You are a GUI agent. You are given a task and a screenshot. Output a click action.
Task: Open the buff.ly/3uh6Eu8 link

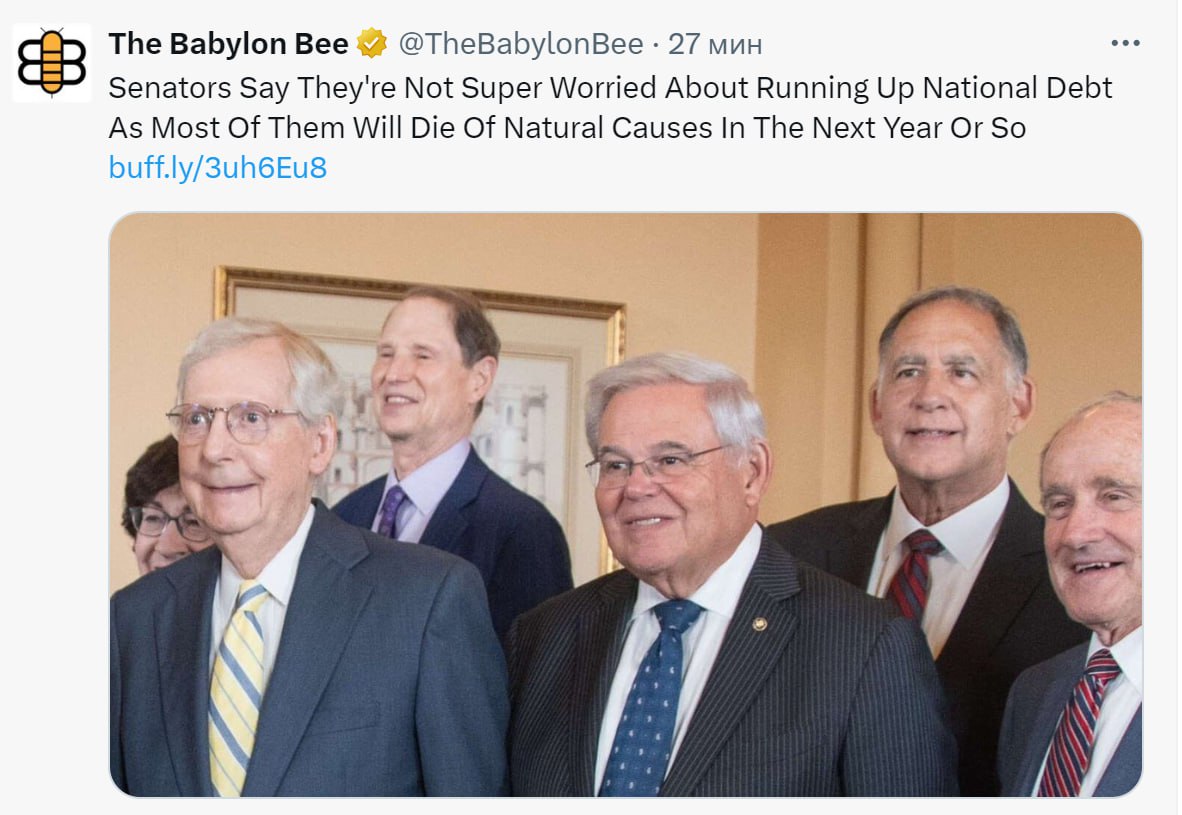coord(218,167)
